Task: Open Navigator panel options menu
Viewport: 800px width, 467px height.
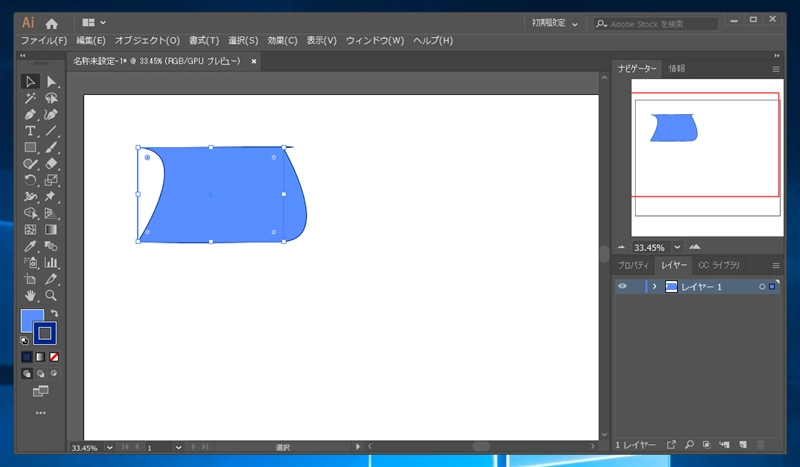Action: (776, 69)
